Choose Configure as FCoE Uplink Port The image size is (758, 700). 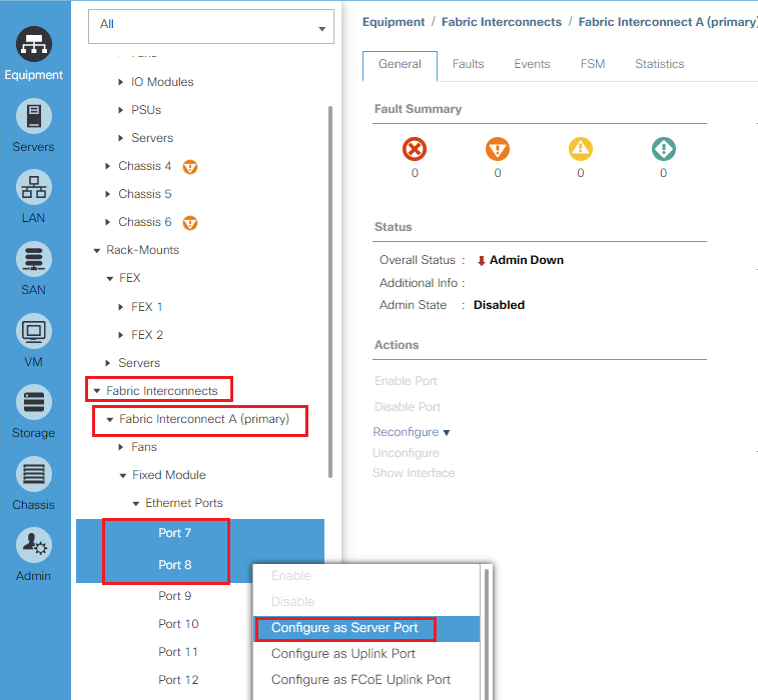pos(366,680)
